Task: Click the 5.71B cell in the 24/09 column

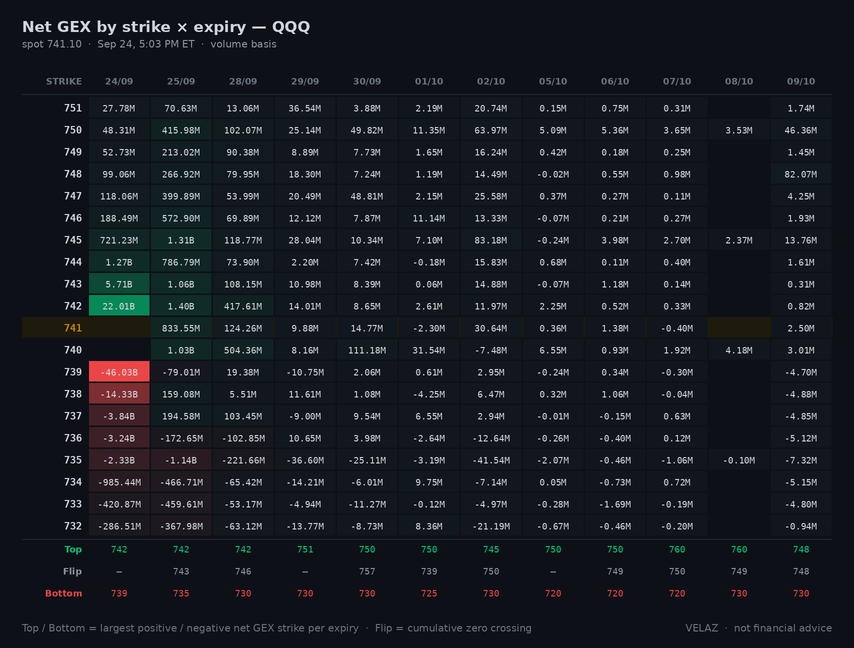Action: 119,284
